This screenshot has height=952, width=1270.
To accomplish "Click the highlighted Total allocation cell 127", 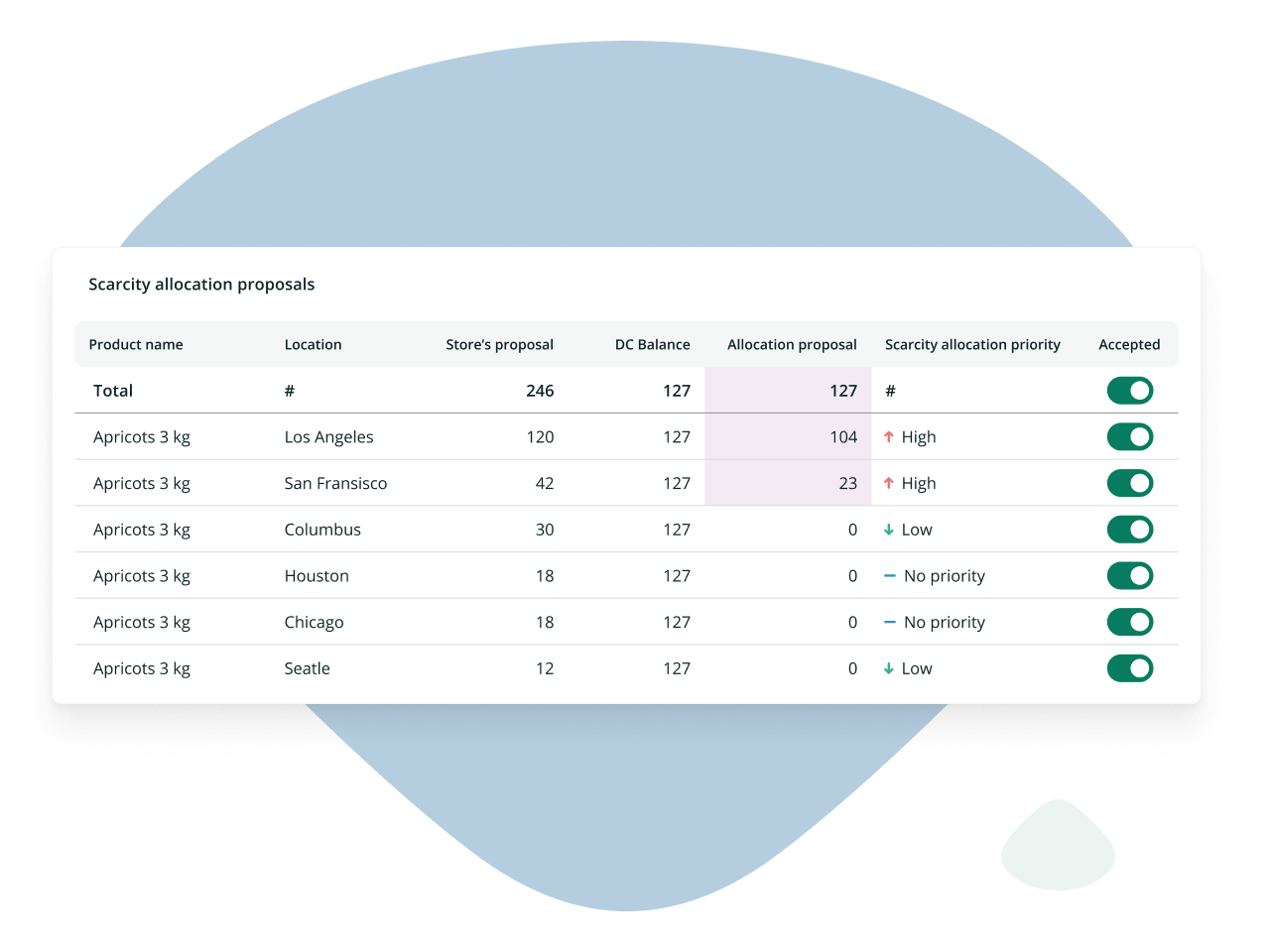I will coord(843,391).
